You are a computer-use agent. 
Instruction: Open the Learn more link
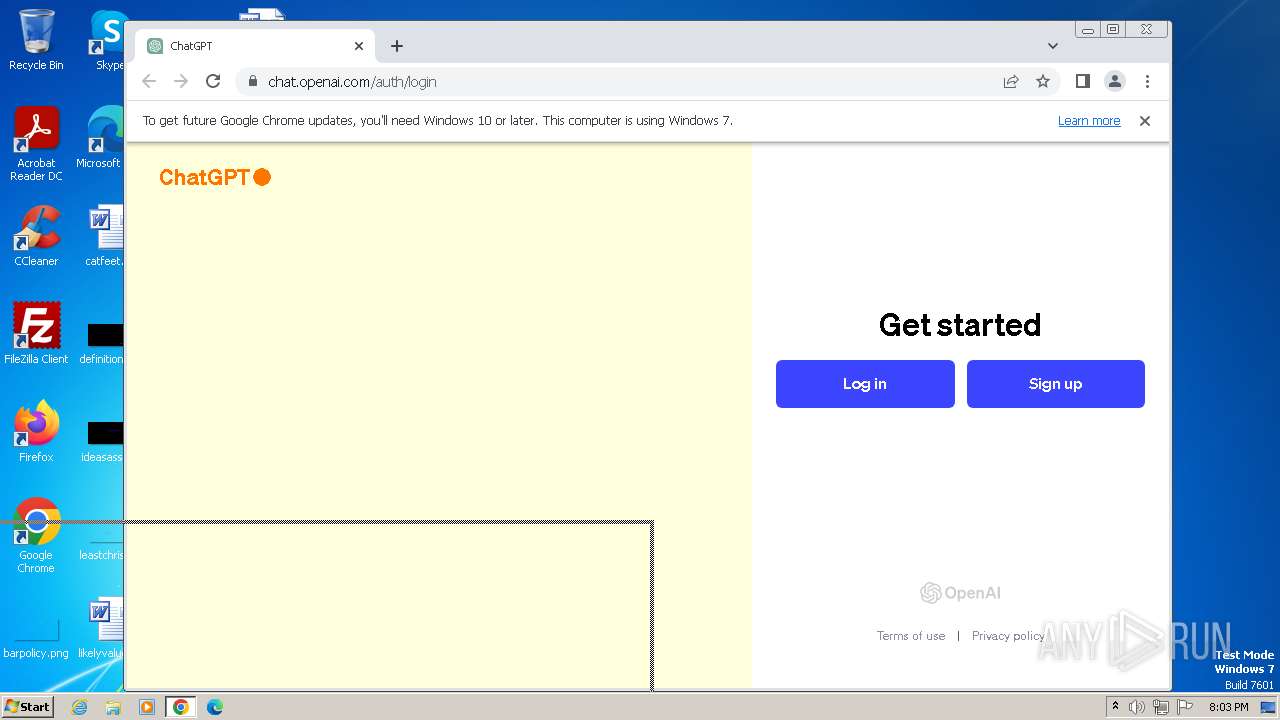1089,121
